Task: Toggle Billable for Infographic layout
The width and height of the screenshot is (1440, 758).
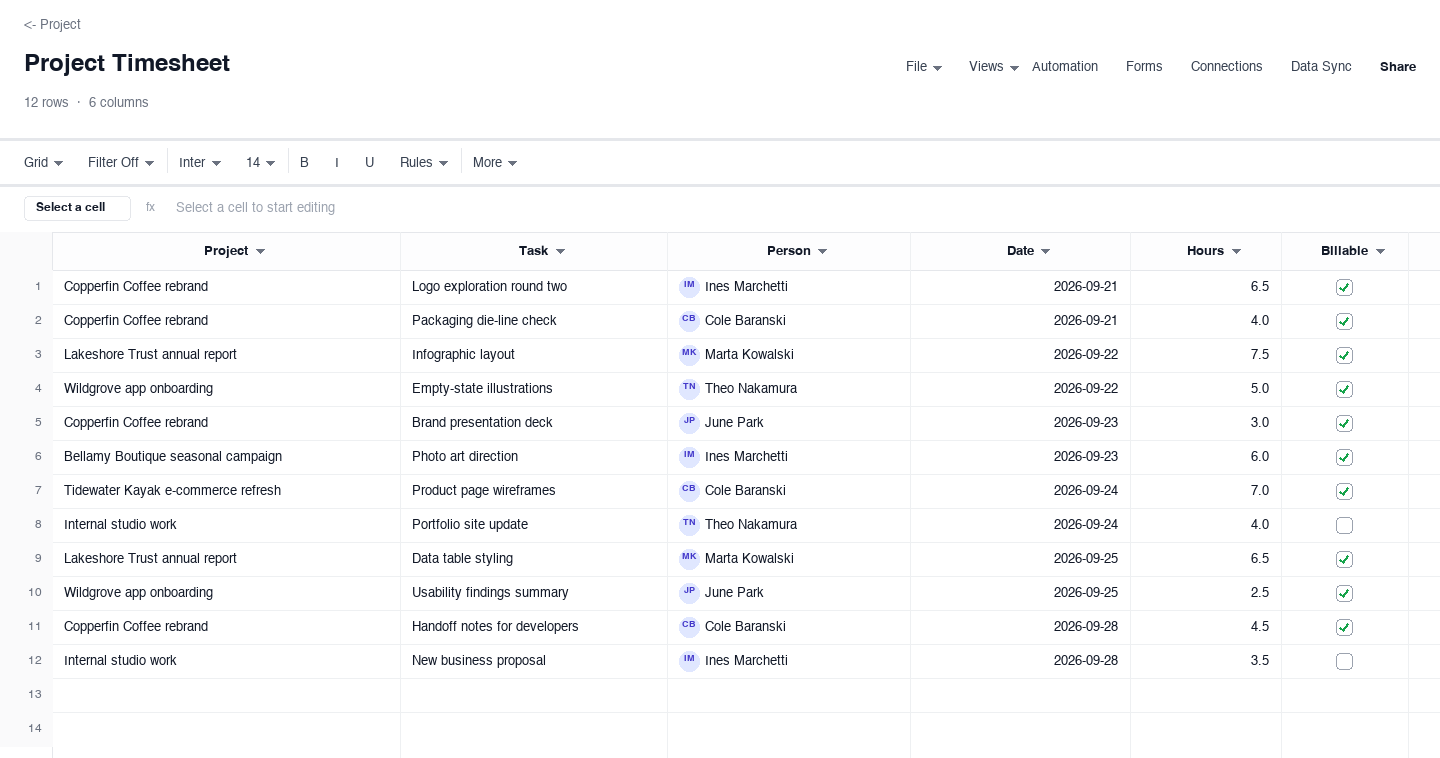Action: [1344, 355]
